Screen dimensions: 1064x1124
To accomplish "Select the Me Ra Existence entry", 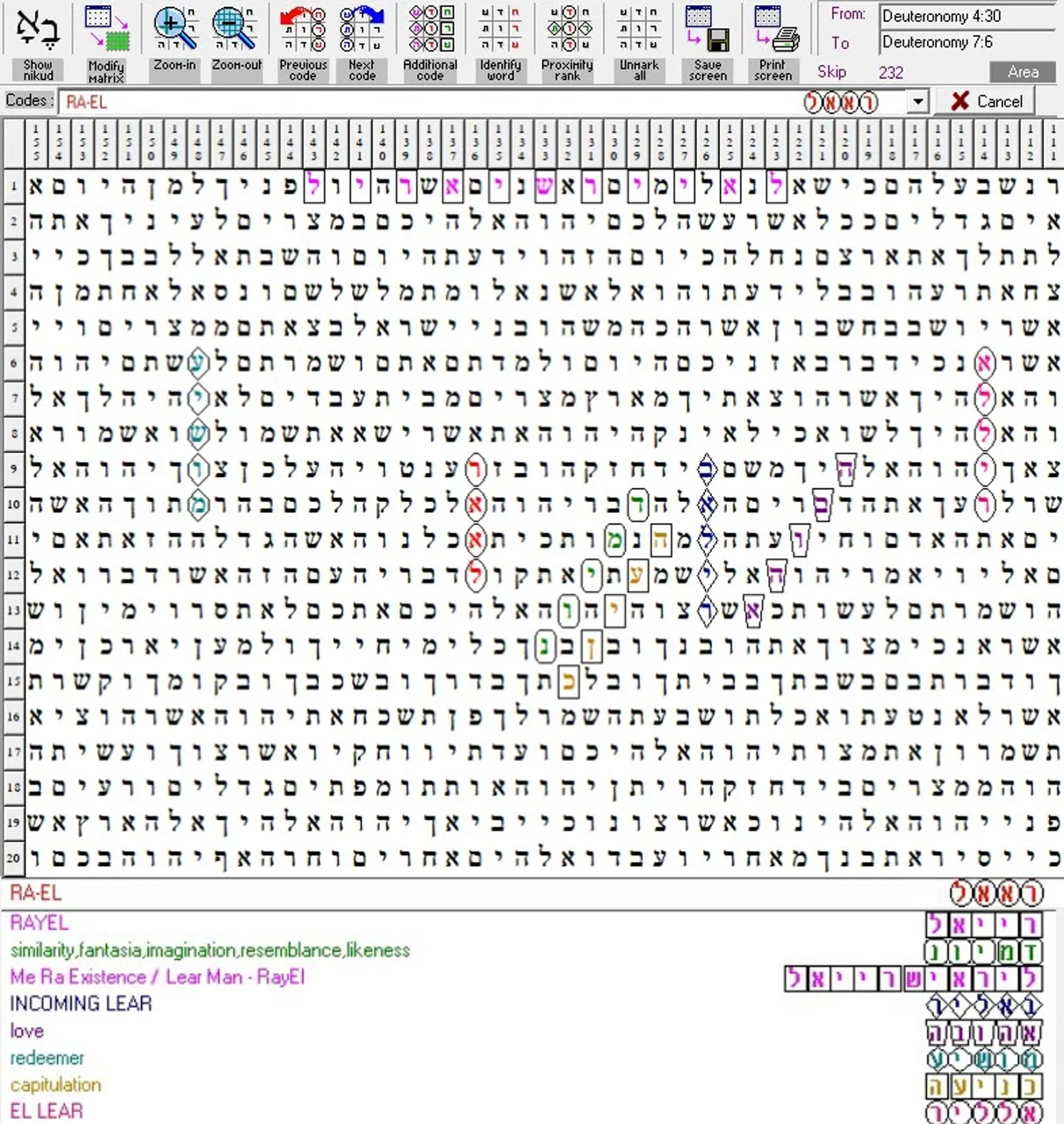I will 157,976.
